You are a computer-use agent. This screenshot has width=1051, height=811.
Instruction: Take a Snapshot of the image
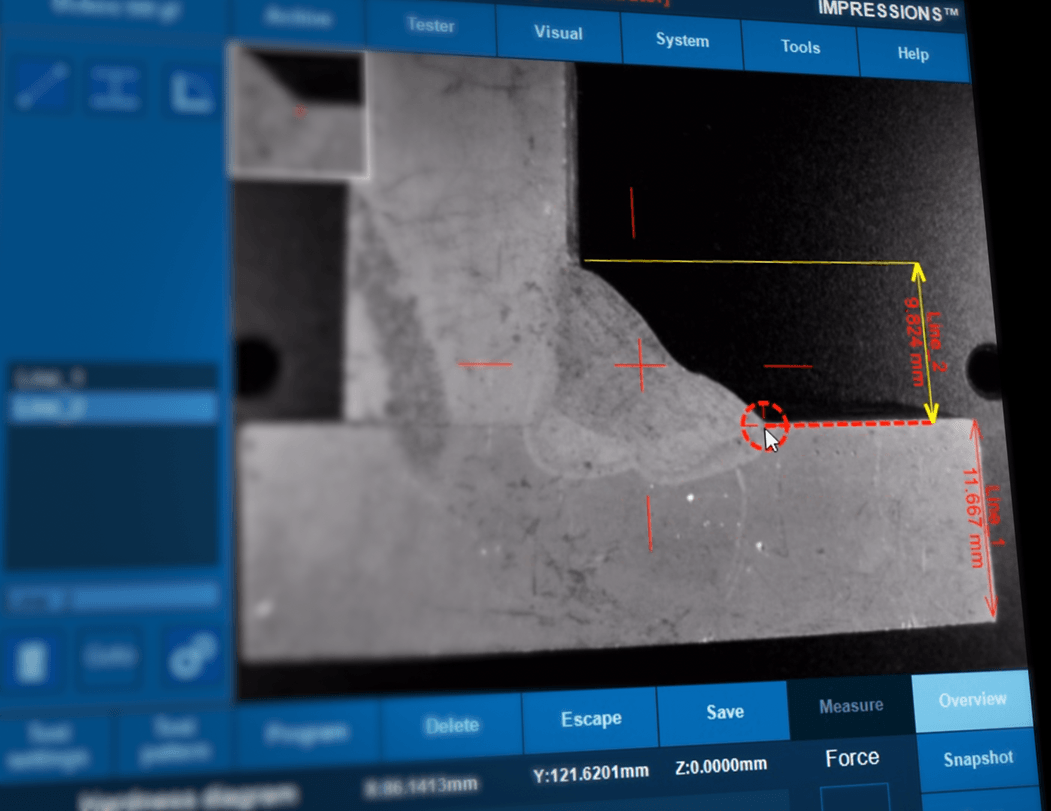tap(977, 760)
